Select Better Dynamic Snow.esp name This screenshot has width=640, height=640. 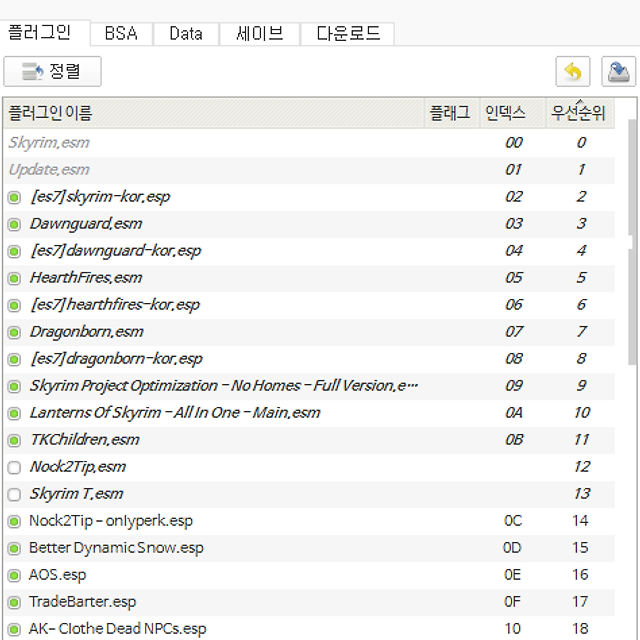click(x=116, y=548)
